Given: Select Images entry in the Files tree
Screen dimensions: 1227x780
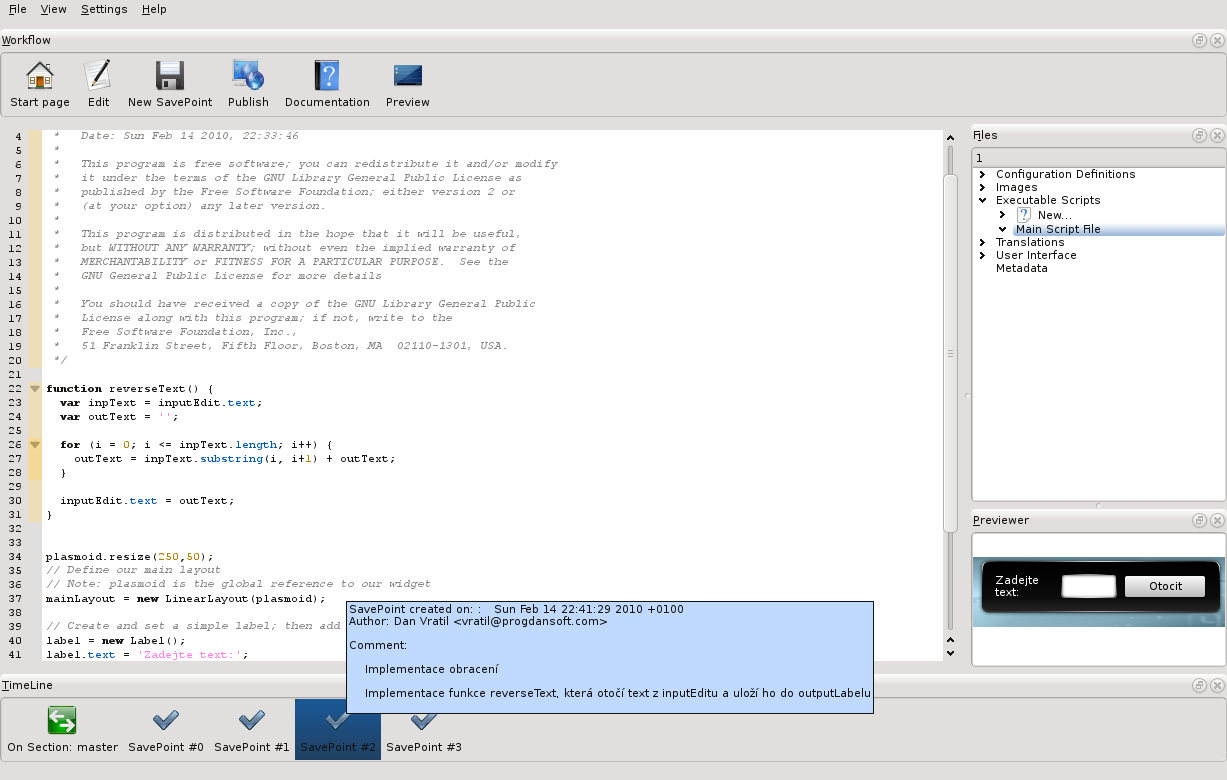Looking at the screenshot, I should 1017,187.
